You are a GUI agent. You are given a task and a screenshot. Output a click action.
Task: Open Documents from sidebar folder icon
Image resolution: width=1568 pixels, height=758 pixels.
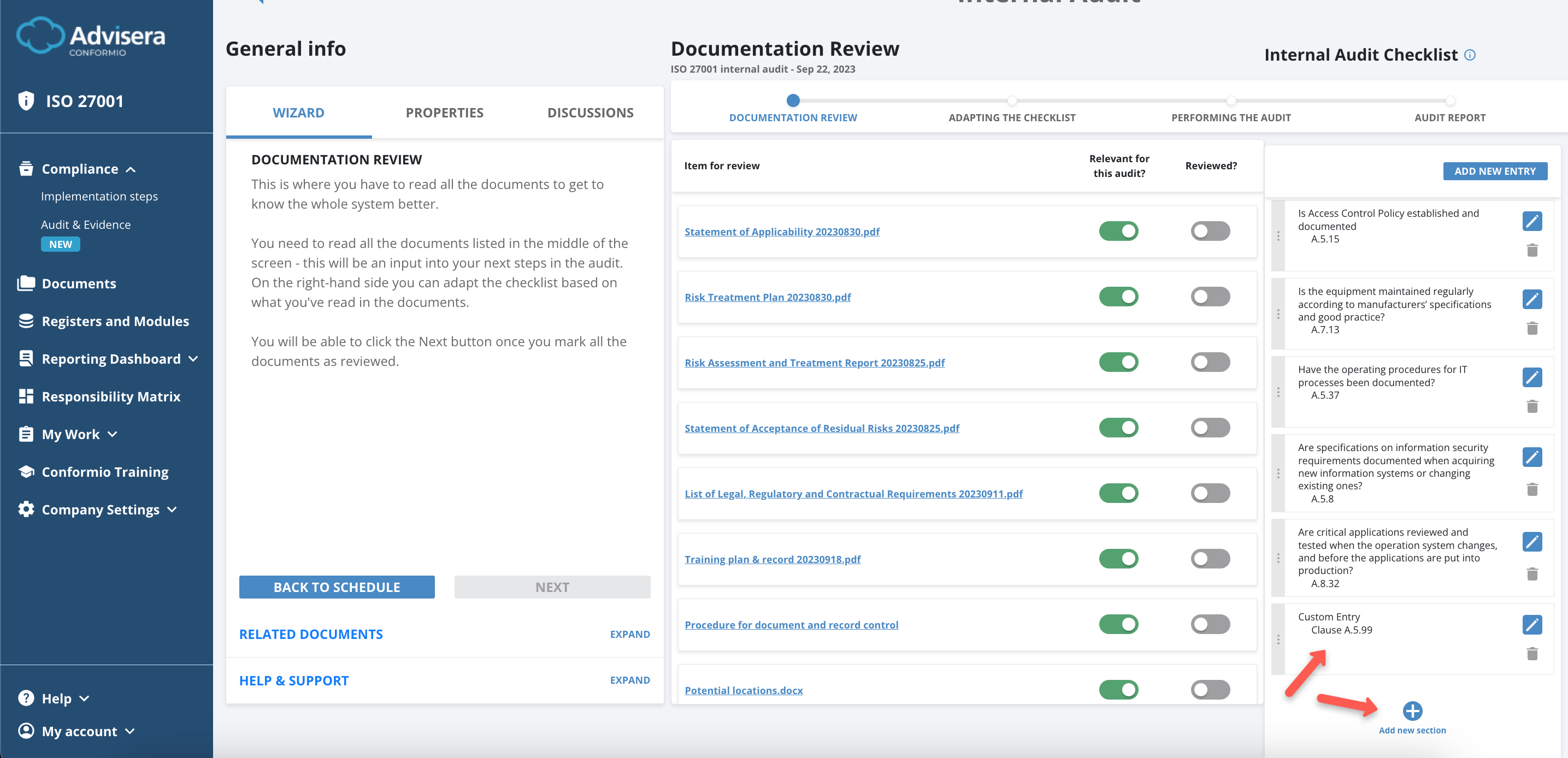pyautogui.click(x=26, y=283)
